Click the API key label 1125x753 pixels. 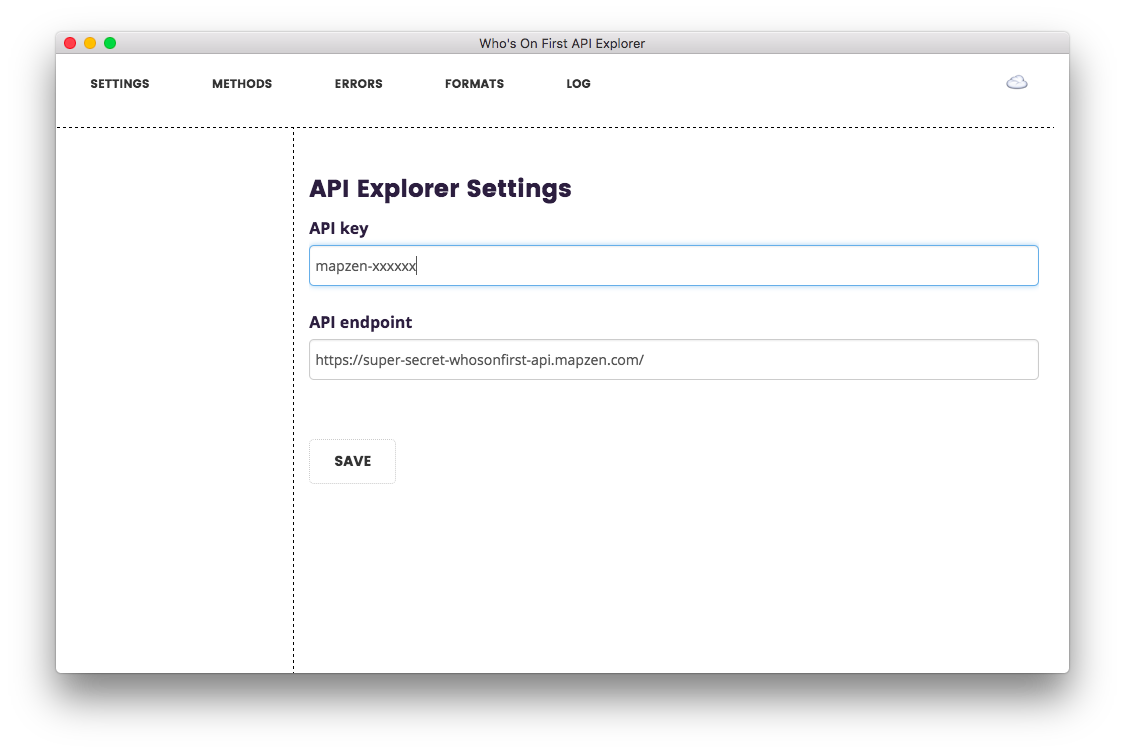coord(339,228)
